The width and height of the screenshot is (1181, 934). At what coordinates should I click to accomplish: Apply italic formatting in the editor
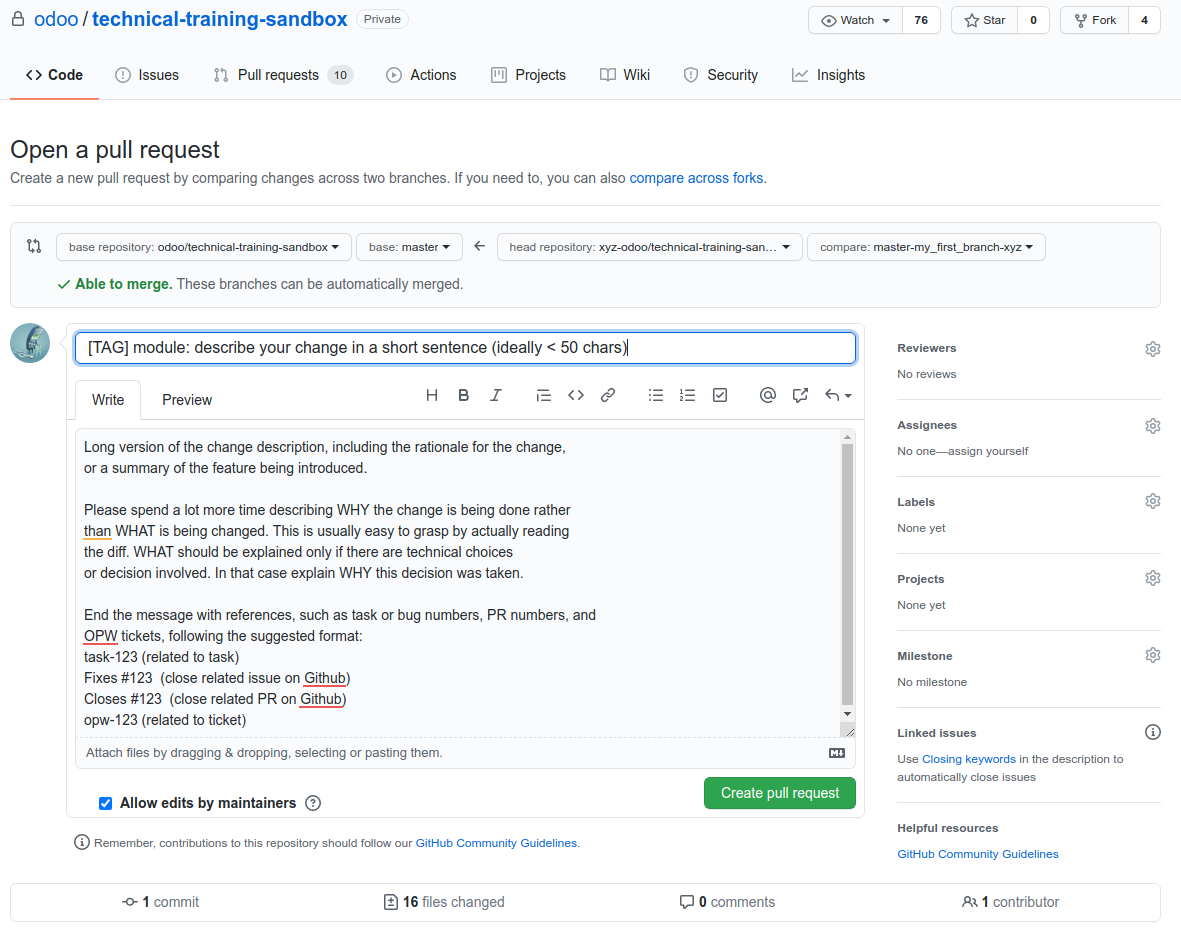pos(496,395)
